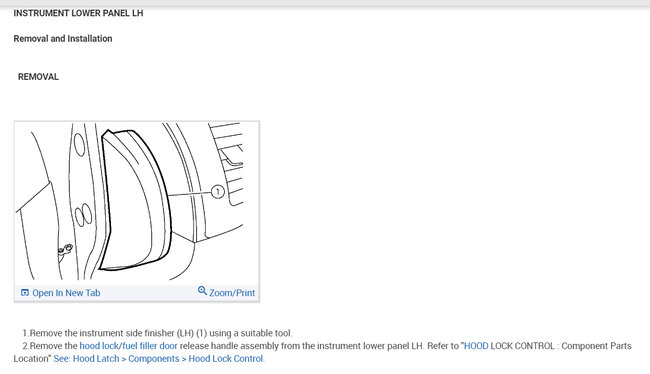Select the 'Removal and Installation' subheading
Viewport: 650px width, 374px height.
coord(63,39)
